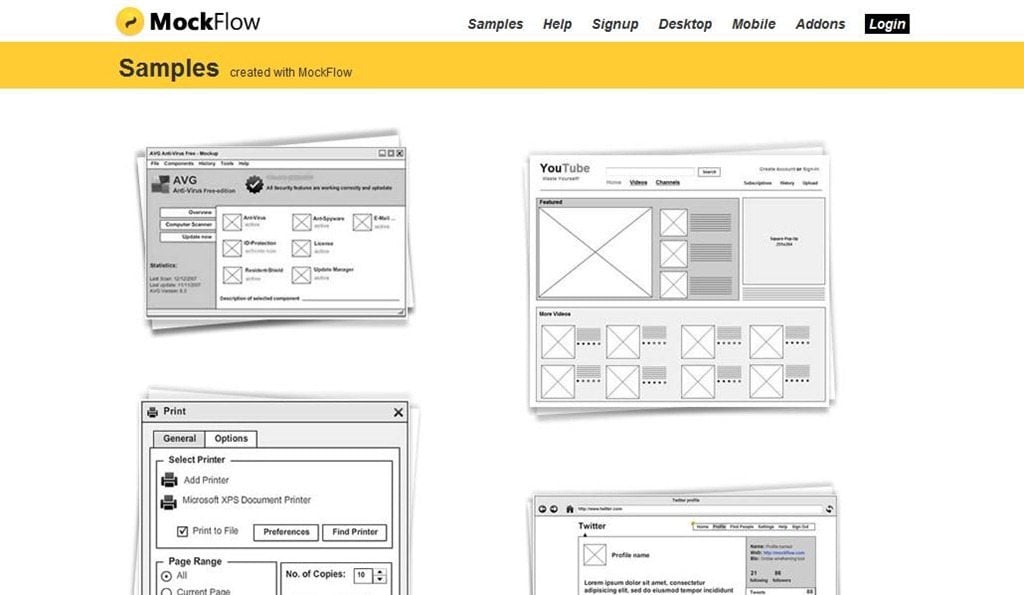Click the Login button
Image resolution: width=1024 pixels, height=595 pixels.
click(x=886, y=24)
